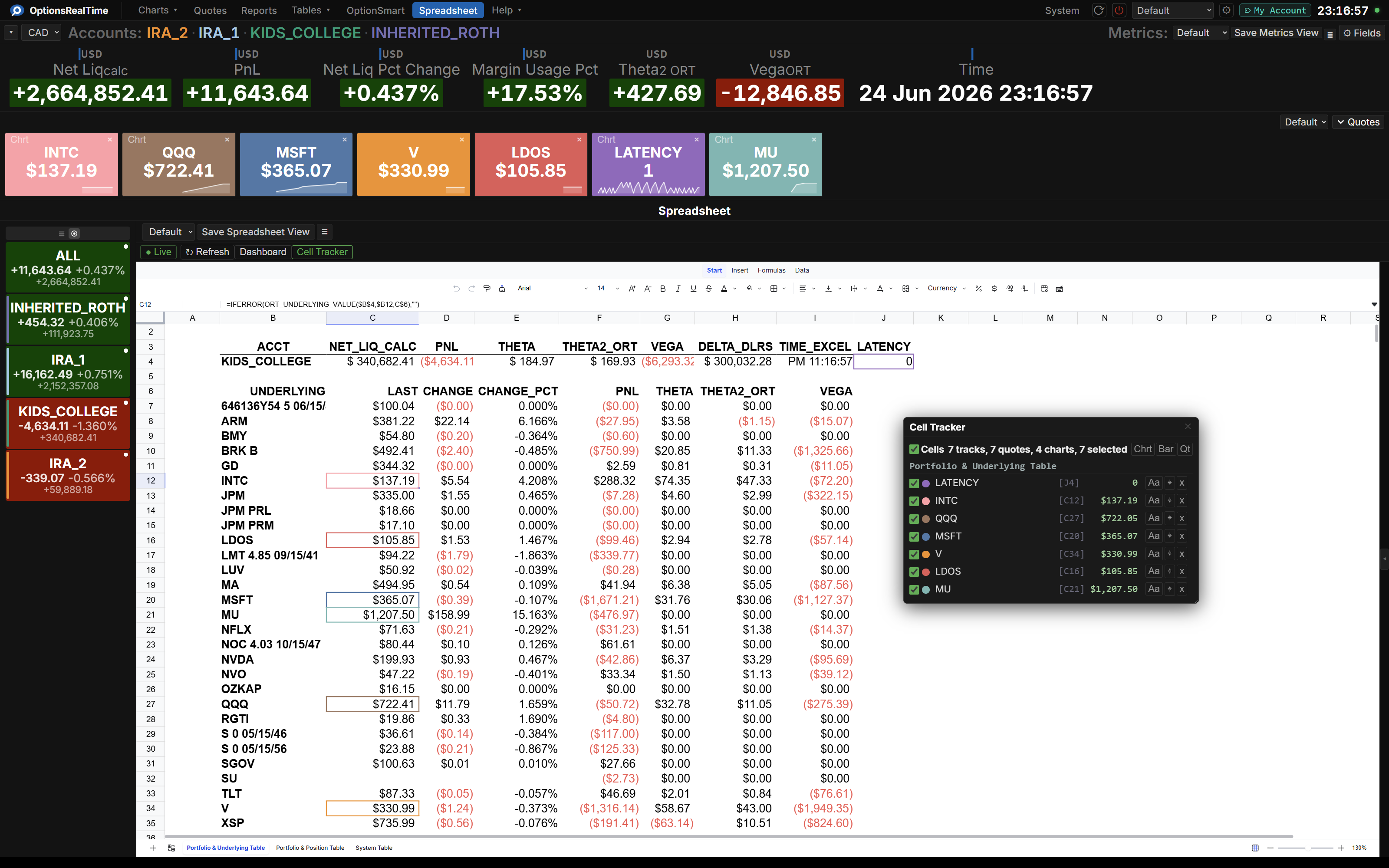Open the Metrics Default dropdown
Screen dimensions: 1389x868
1201,33
